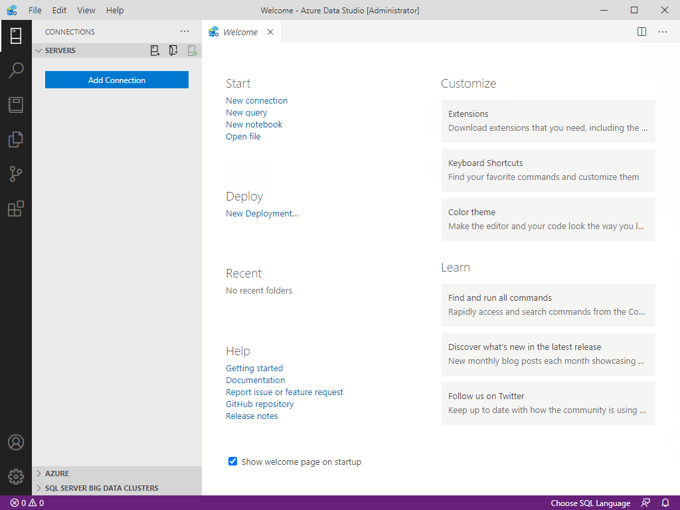
Task: Click the Open file link
Action: pos(243,137)
